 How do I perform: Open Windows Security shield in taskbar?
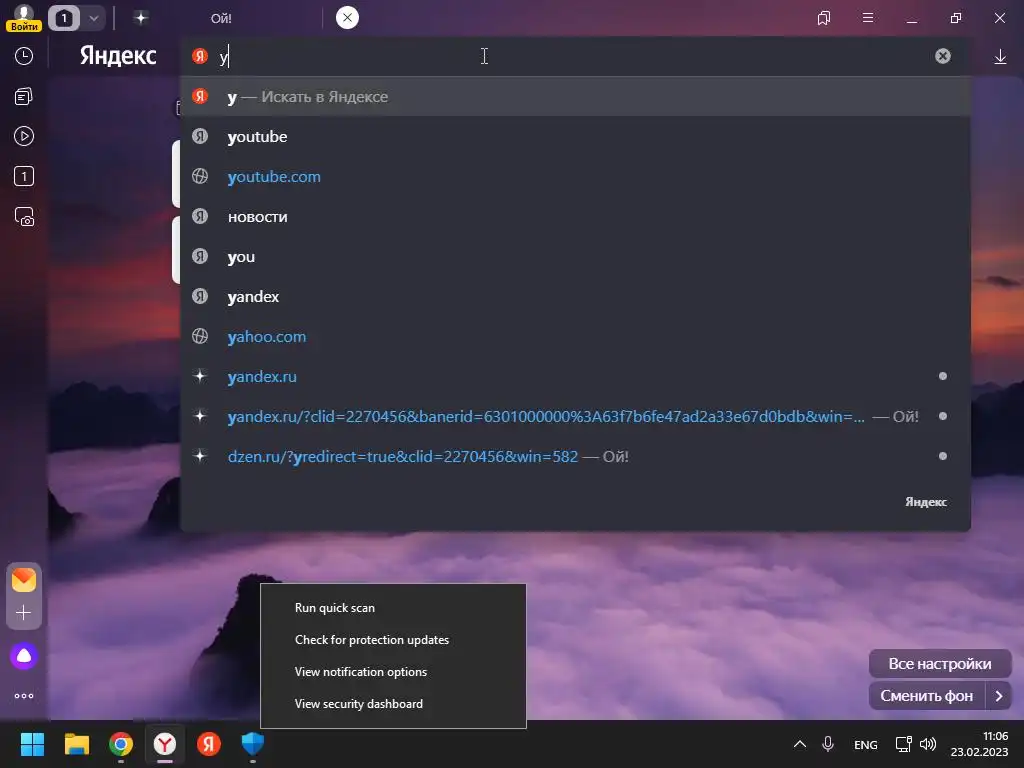tap(253, 744)
